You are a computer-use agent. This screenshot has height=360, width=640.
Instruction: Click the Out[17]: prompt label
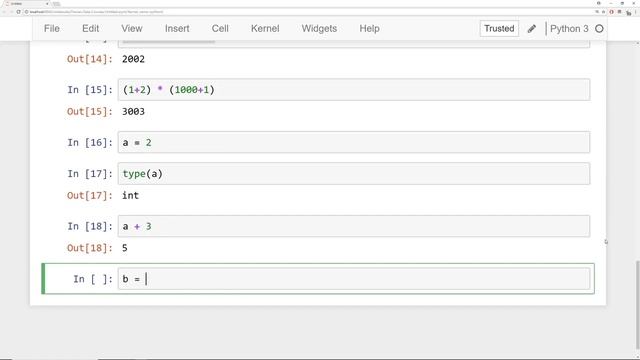pyautogui.click(x=89, y=196)
